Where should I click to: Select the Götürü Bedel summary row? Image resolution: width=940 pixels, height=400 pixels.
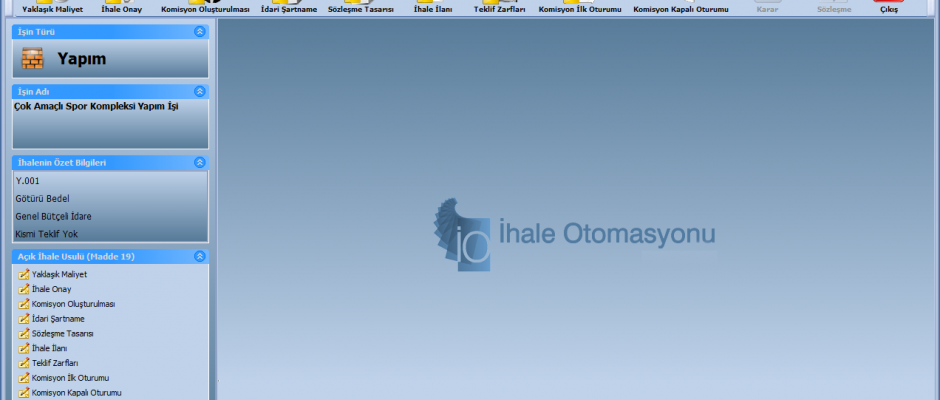43,199
